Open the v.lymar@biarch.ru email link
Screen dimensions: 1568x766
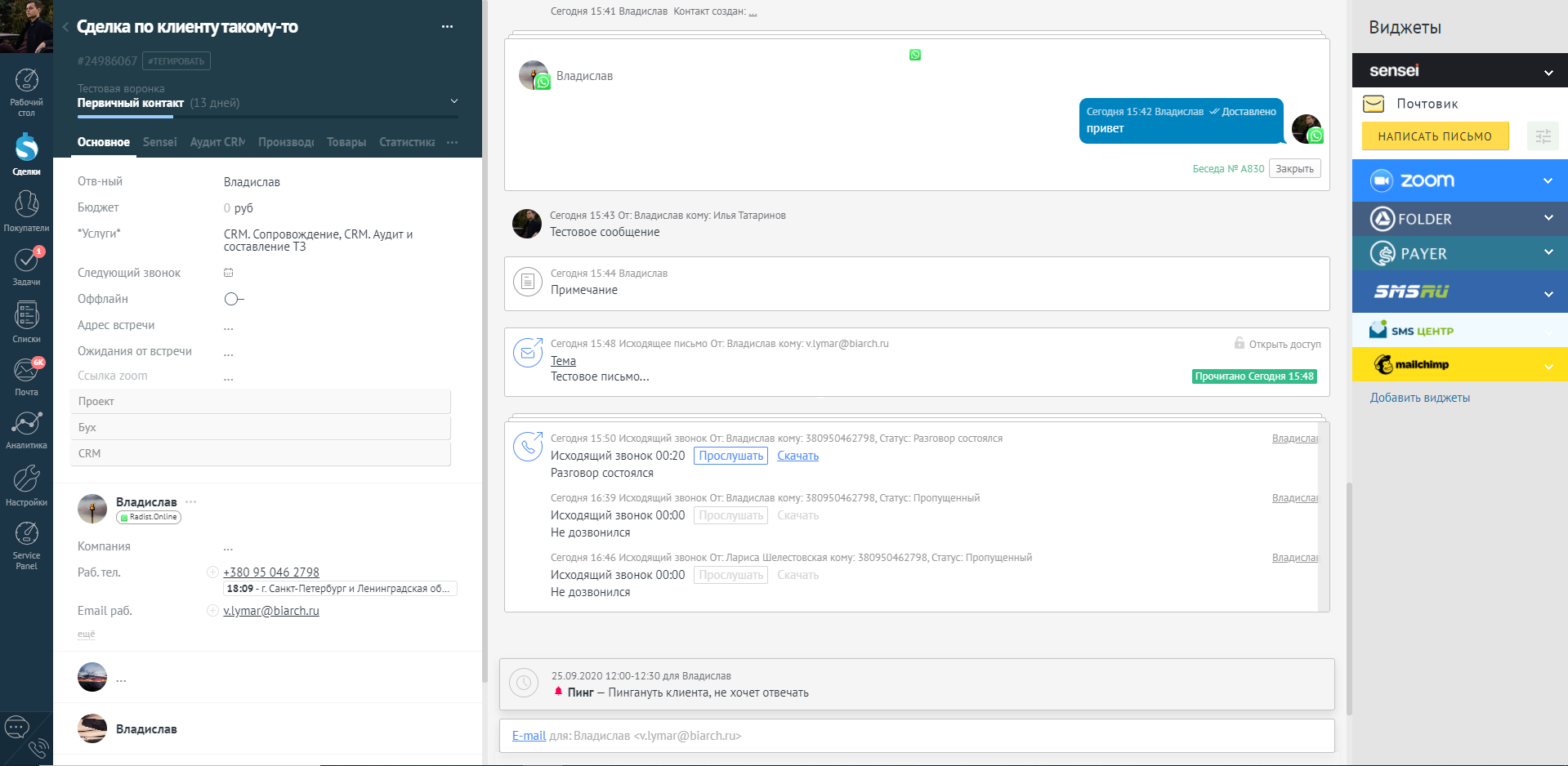click(x=271, y=610)
